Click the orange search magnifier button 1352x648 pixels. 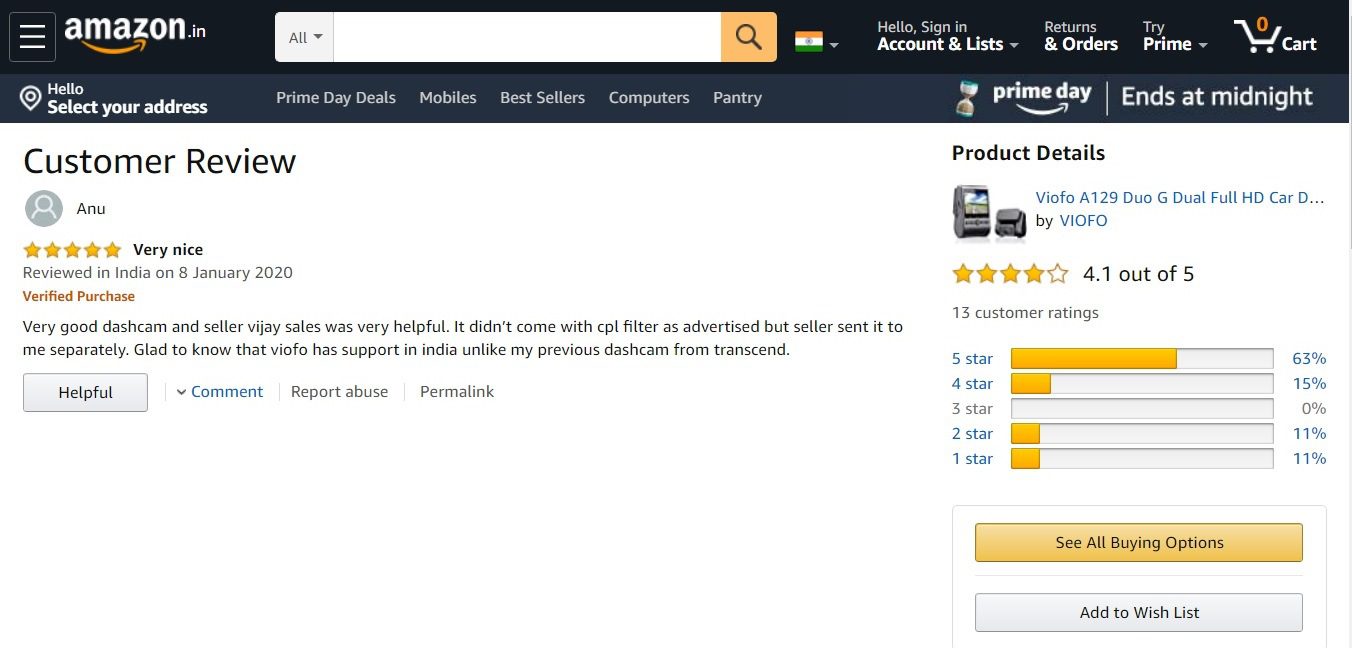(x=748, y=37)
